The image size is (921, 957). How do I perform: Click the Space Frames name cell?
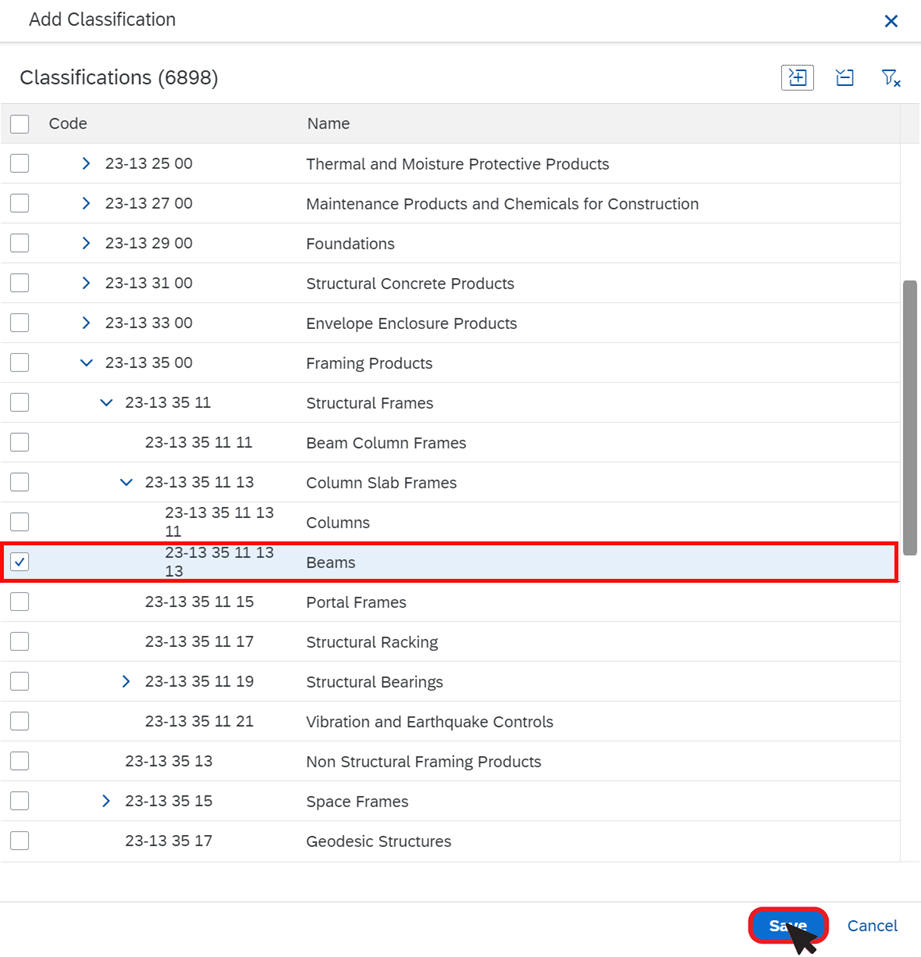click(357, 801)
